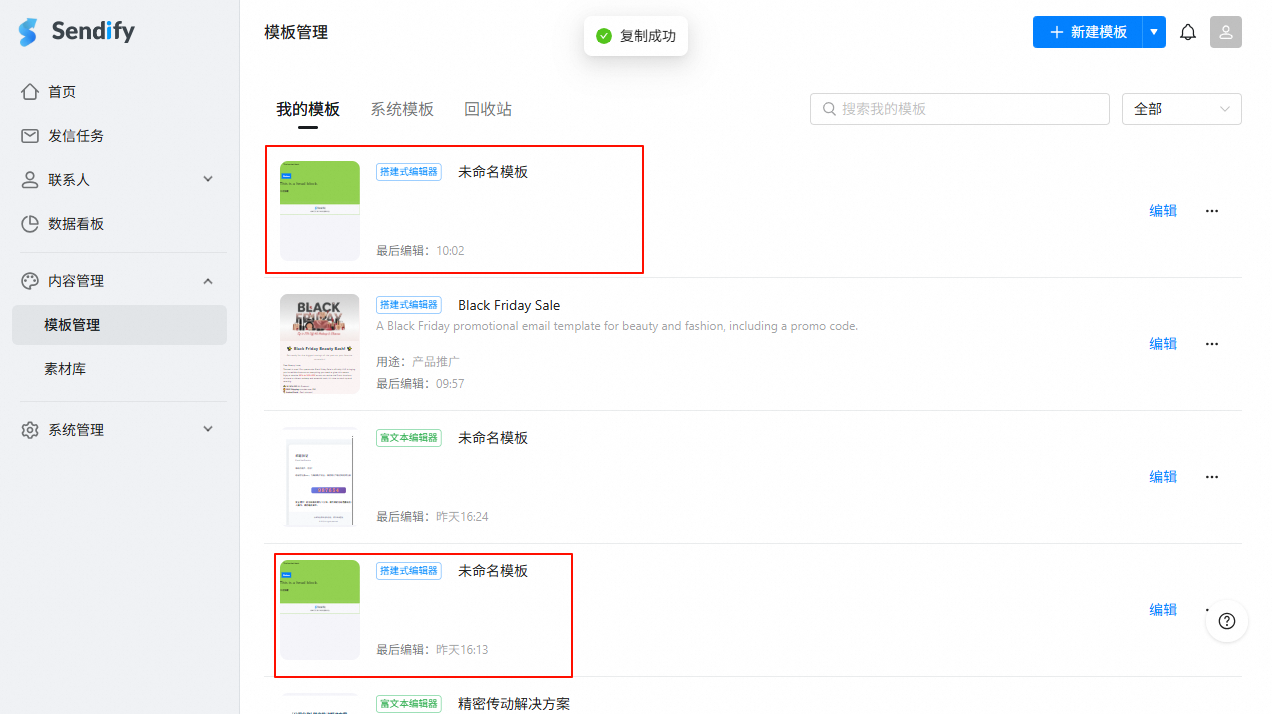Click 富文本编辑器 tag on 精密传动解决方案
This screenshot has width=1272, height=714.
409,704
